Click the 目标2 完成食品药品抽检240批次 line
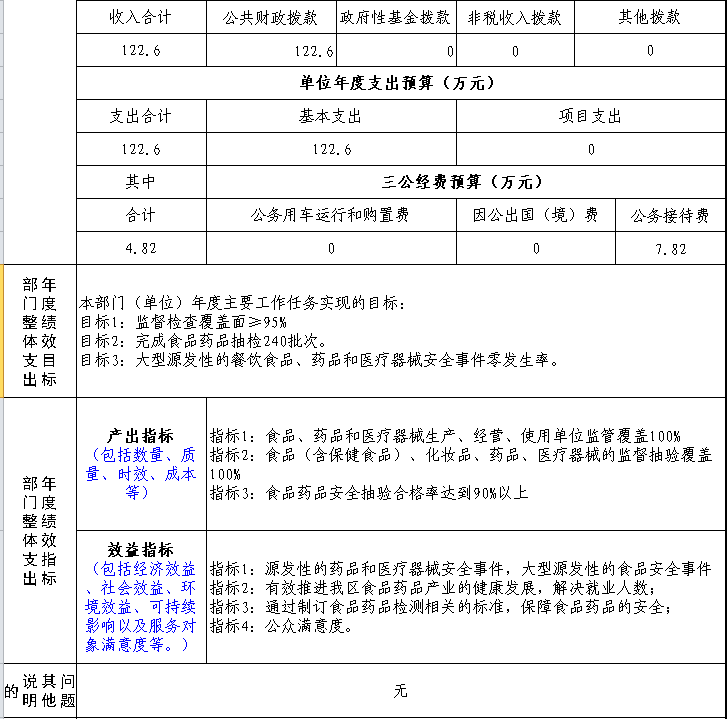 coord(204,341)
